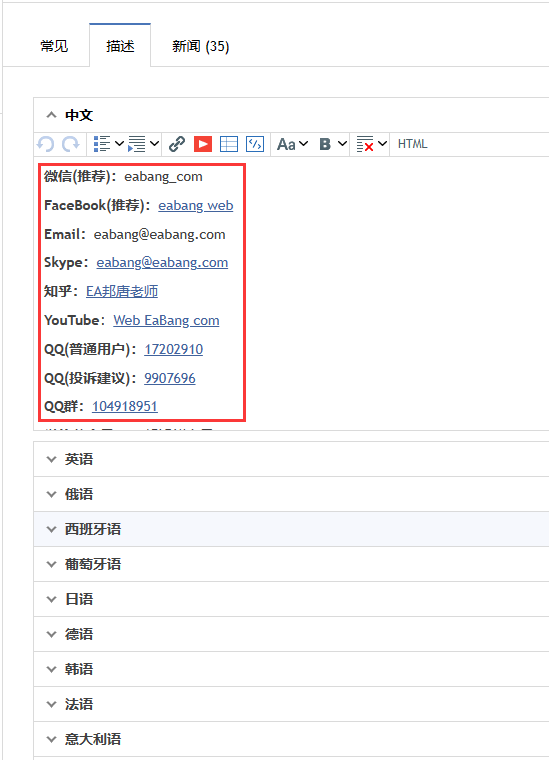The width and height of the screenshot is (549, 760).
Task: Insert a video with the red play icon
Action: click(x=203, y=144)
